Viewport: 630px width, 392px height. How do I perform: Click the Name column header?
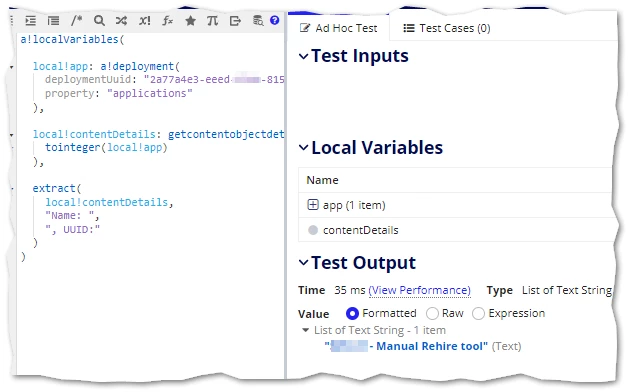click(322, 180)
